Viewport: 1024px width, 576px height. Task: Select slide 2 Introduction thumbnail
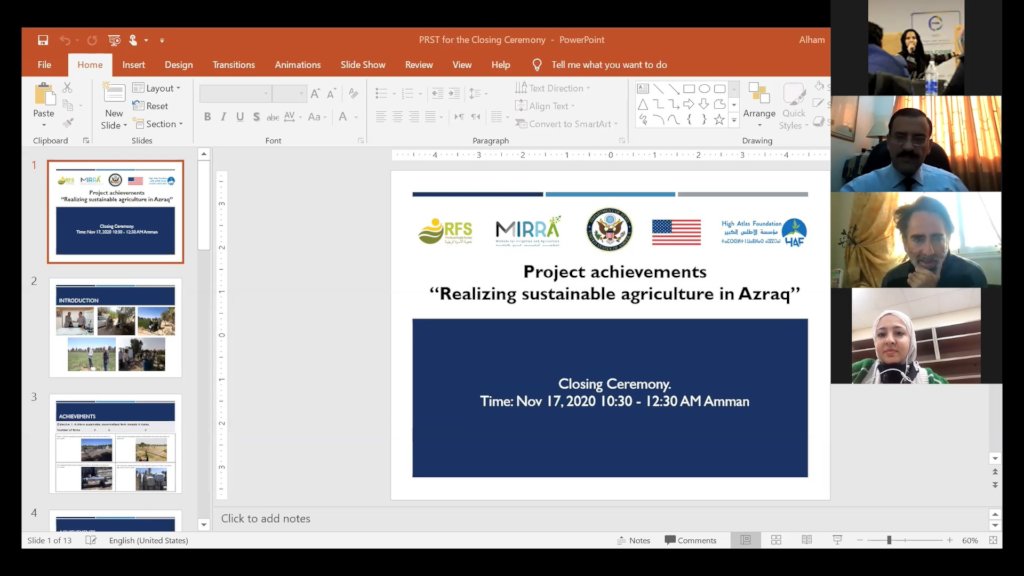(x=116, y=327)
